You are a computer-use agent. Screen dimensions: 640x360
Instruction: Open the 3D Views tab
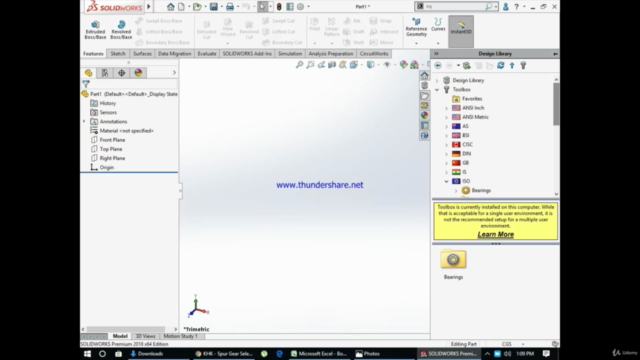coord(145,336)
